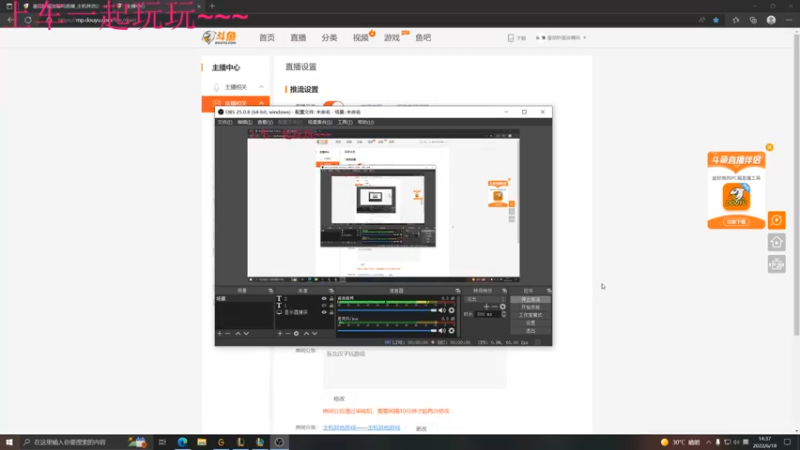Open the Windows Start menu

(9, 442)
